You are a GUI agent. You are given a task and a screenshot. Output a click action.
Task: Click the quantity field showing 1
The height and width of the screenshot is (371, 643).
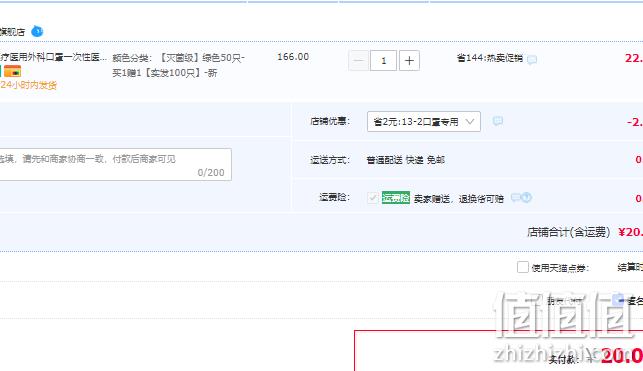coord(383,61)
